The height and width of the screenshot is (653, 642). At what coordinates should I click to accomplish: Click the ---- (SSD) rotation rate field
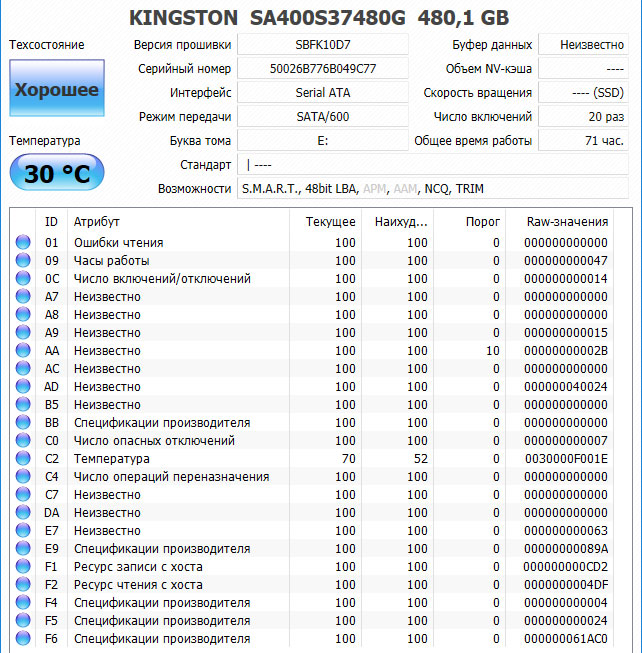click(583, 92)
